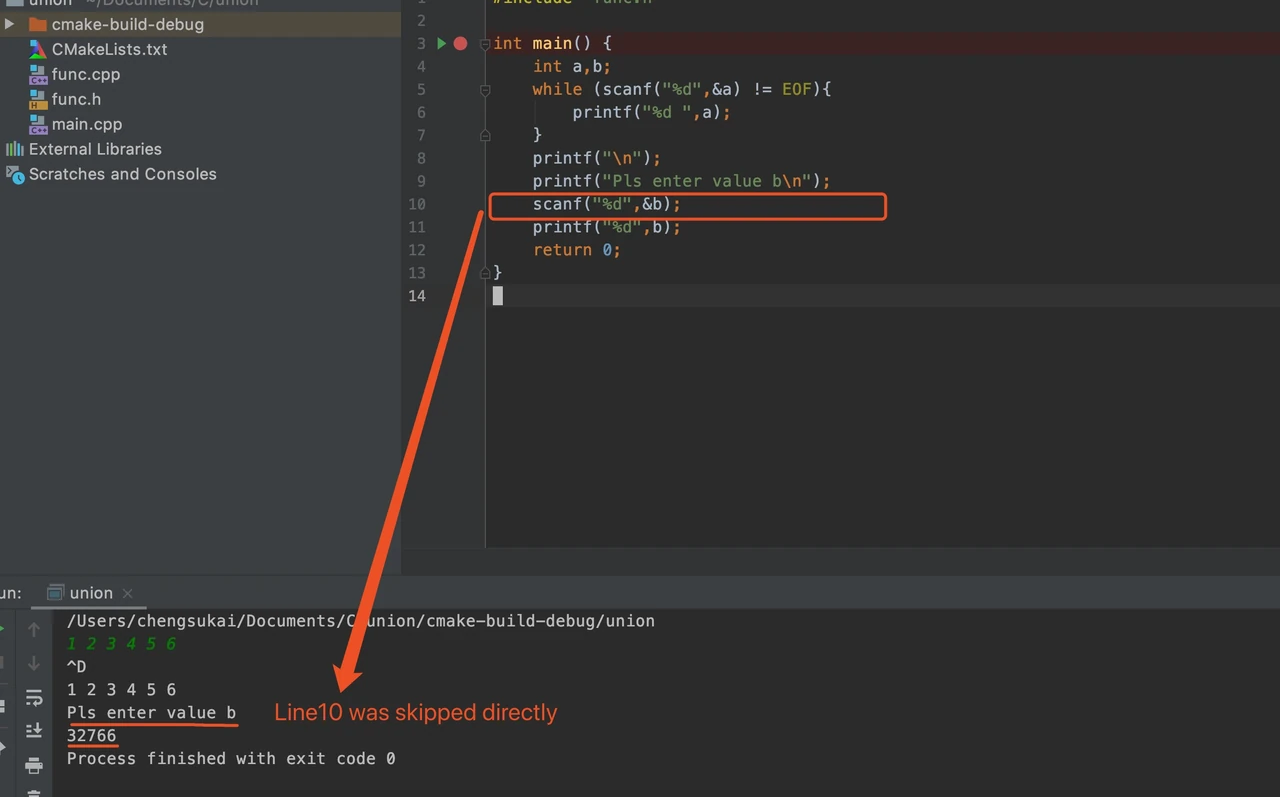Collapse the main function fold marker
1280x797 pixels.
(x=485, y=43)
